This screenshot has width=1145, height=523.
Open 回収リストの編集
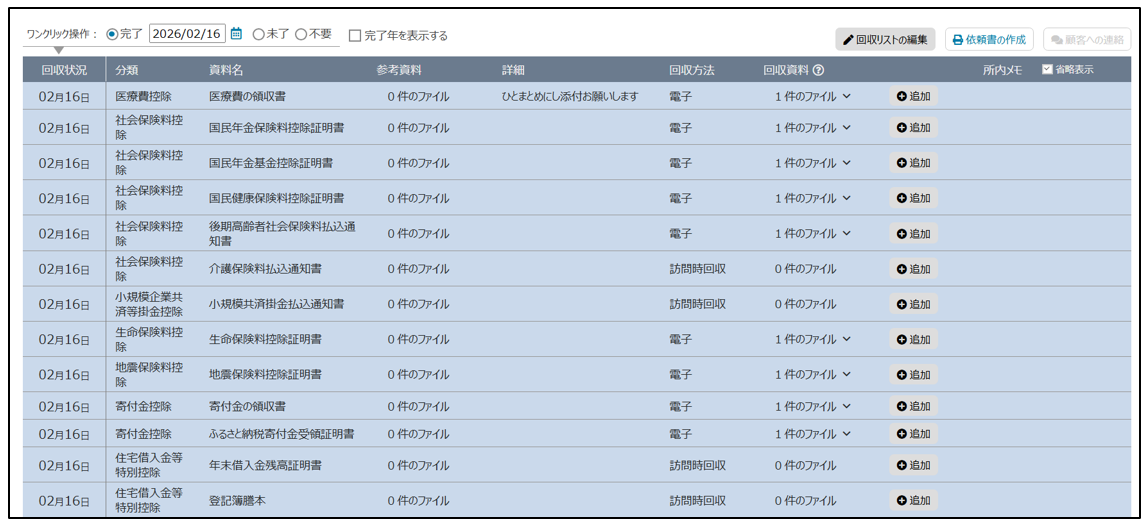[885, 40]
